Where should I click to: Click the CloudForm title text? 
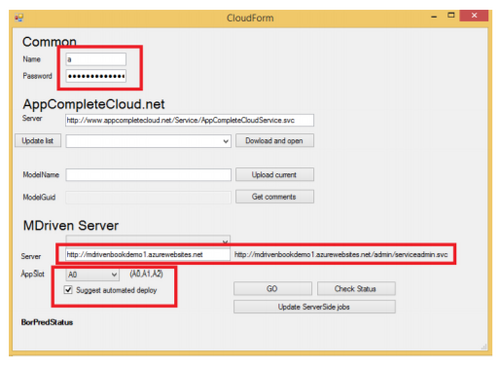click(x=250, y=18)
